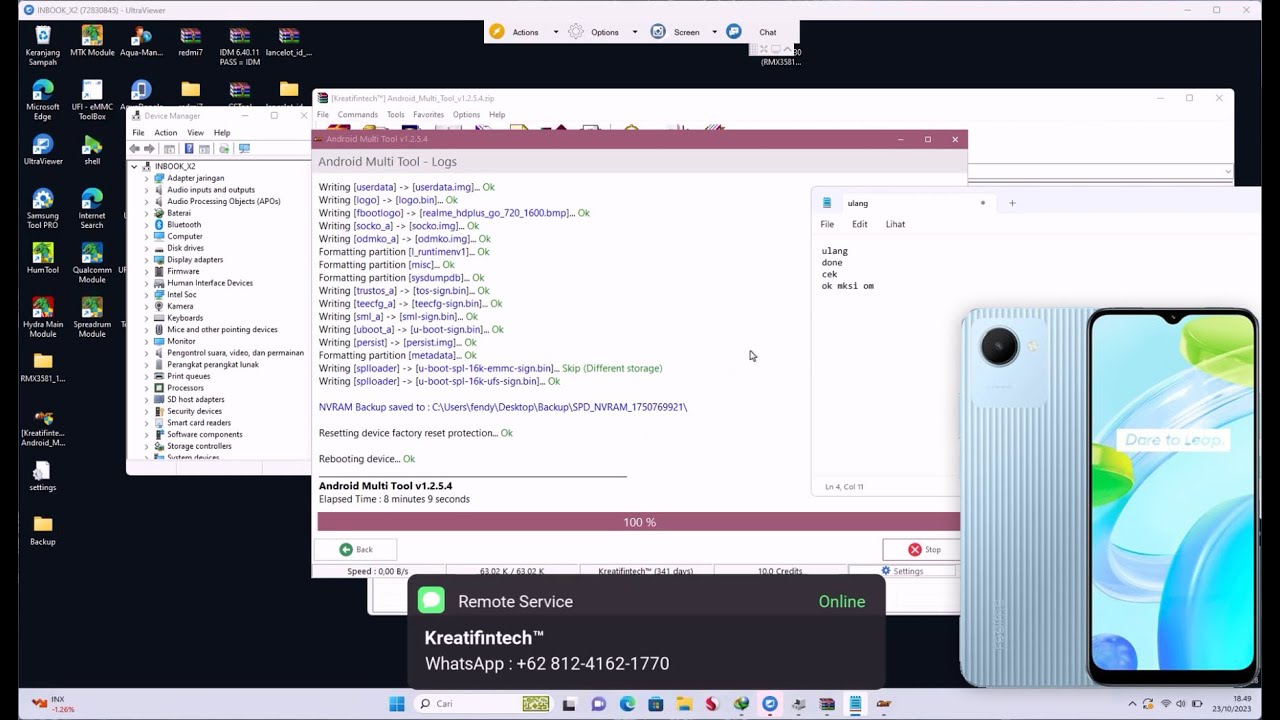The height and width of the screenshot is (720, 1280).
Task: Open the Actions dropdown arrow in UltraViewer
Action: 556,32
